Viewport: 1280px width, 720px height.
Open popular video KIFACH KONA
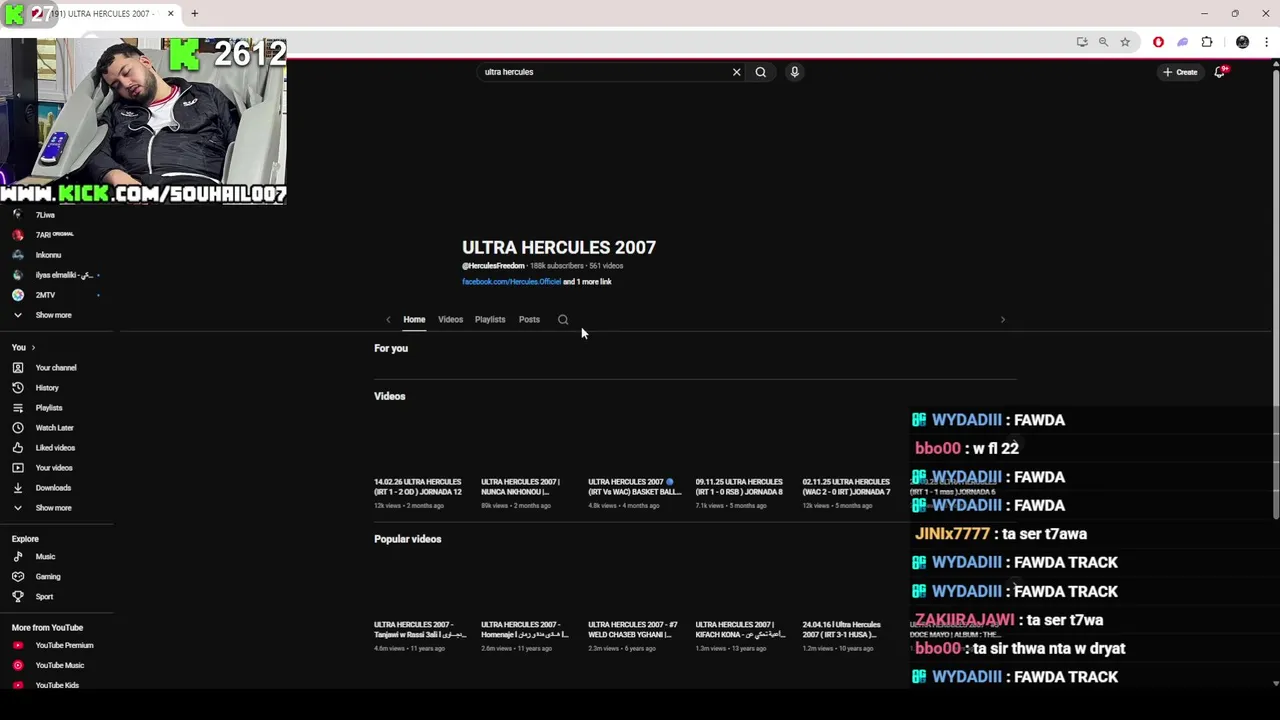tap(739, 630)
